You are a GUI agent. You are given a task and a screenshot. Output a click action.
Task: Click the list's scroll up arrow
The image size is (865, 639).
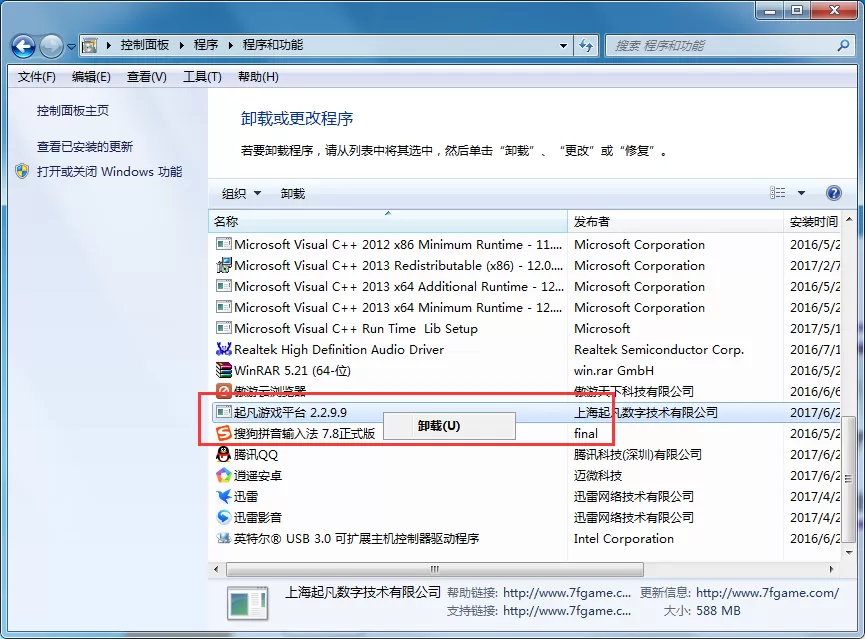tap(849, 220)
